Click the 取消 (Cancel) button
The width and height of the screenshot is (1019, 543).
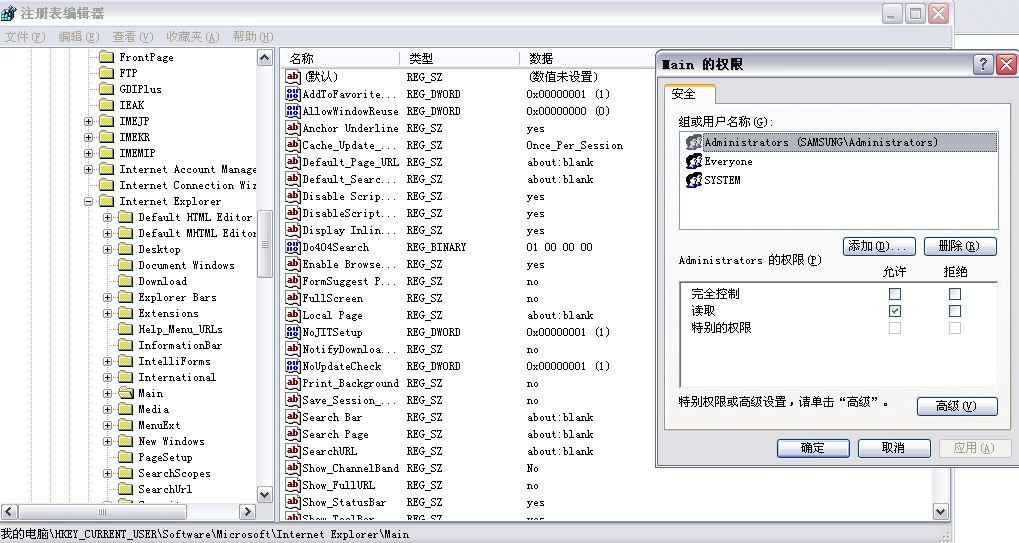click(894, 448)
